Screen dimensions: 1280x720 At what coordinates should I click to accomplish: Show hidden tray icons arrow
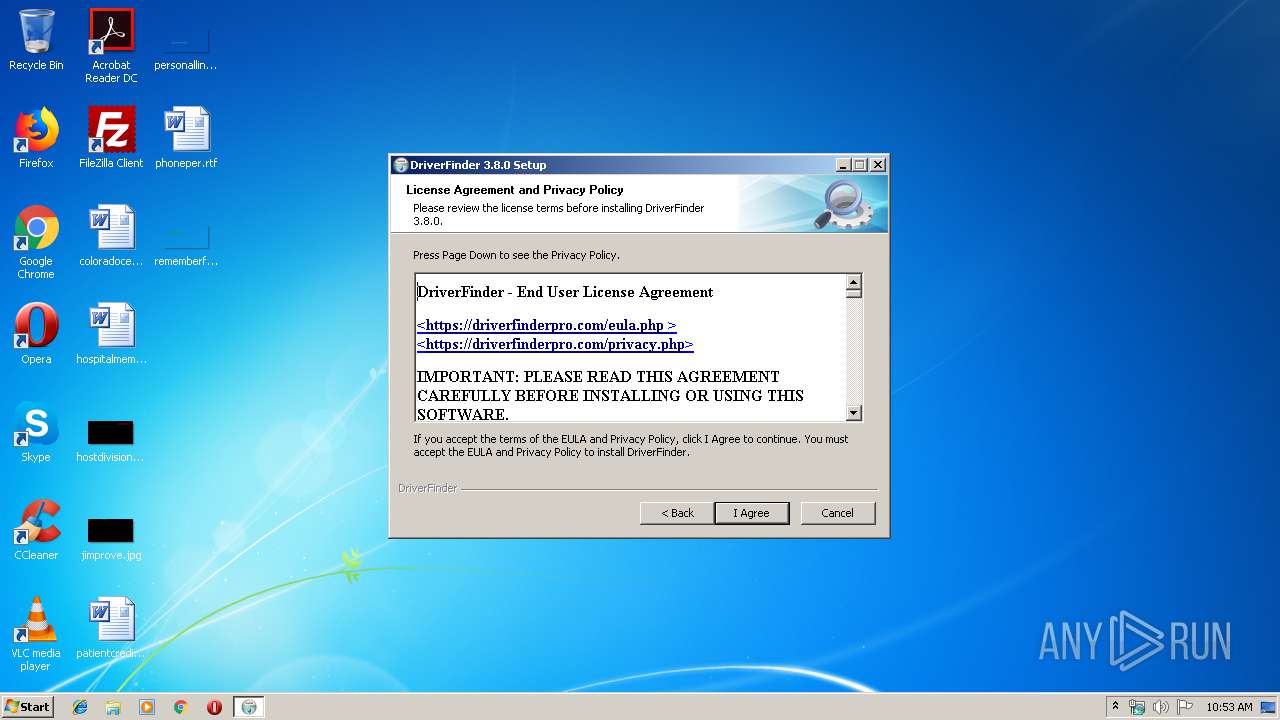[1115, 706]
